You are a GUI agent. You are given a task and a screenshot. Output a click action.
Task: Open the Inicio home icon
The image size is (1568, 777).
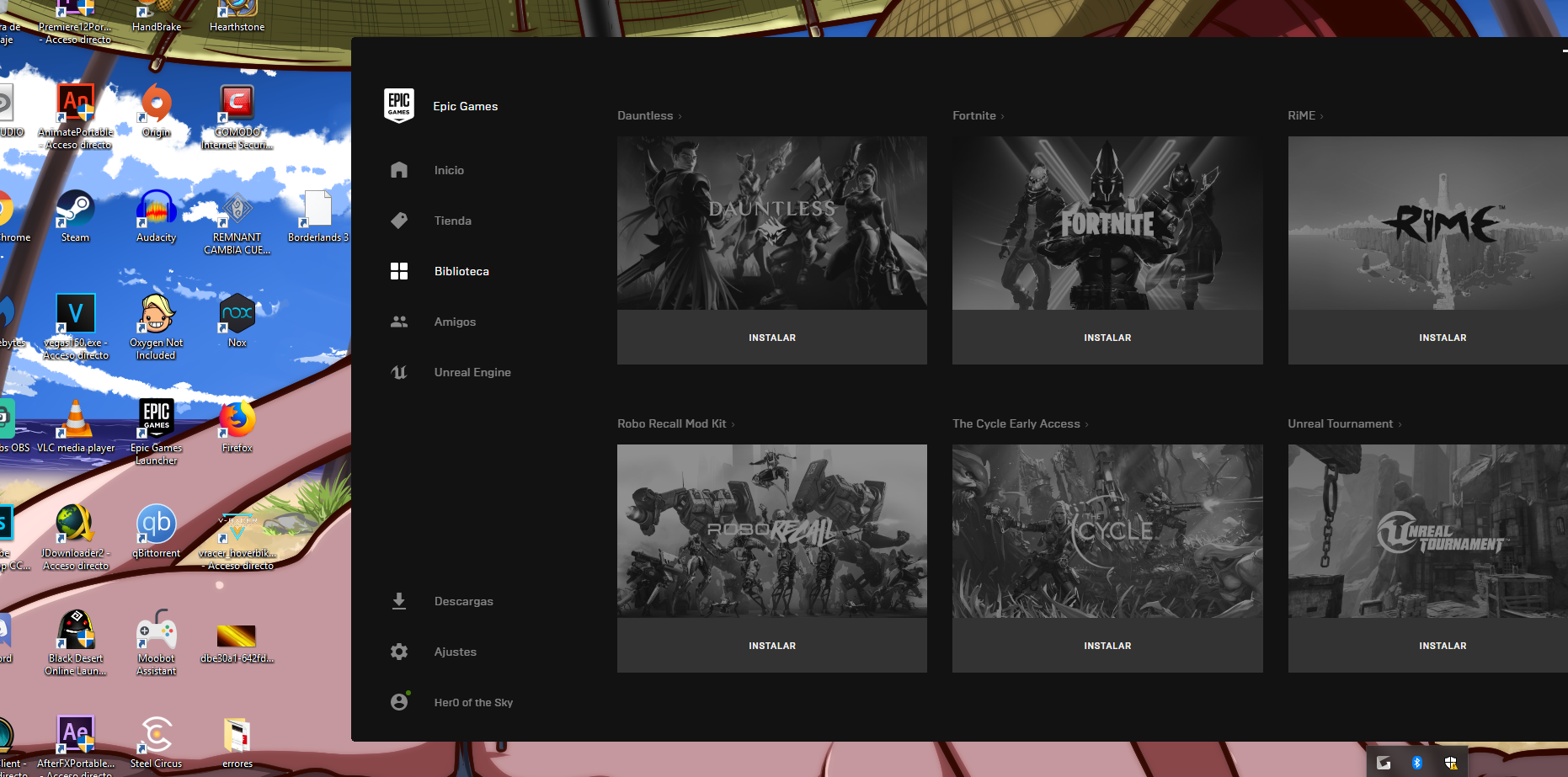pyautogui.click(x=399, y=170)
